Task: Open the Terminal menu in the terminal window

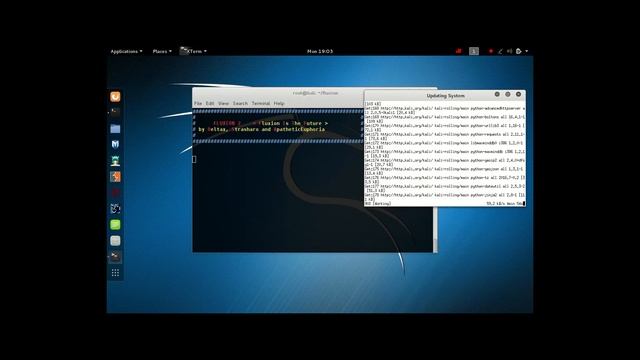Action: tap(260, 103)
